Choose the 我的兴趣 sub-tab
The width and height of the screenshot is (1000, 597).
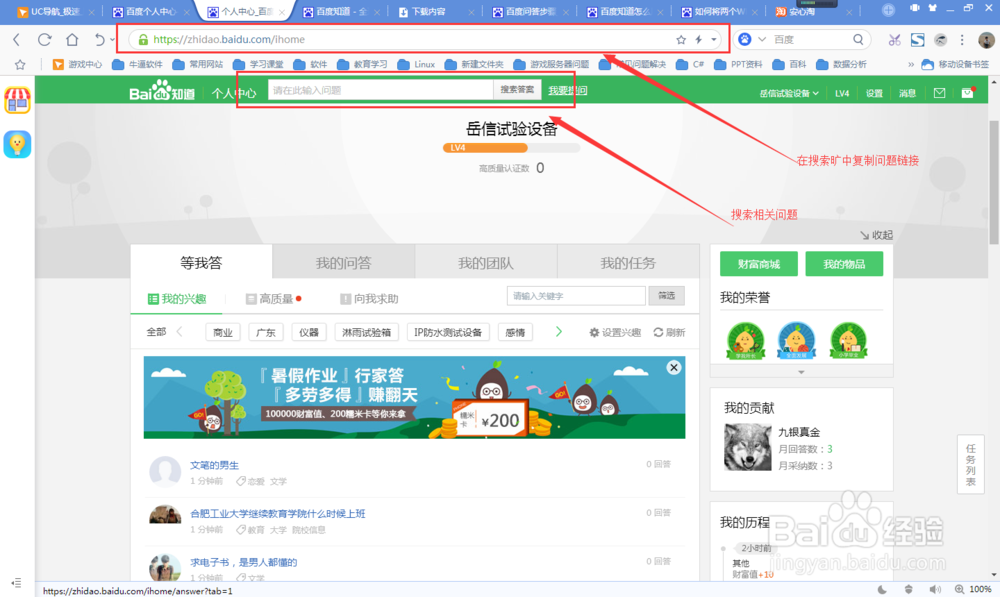(177, 298)
